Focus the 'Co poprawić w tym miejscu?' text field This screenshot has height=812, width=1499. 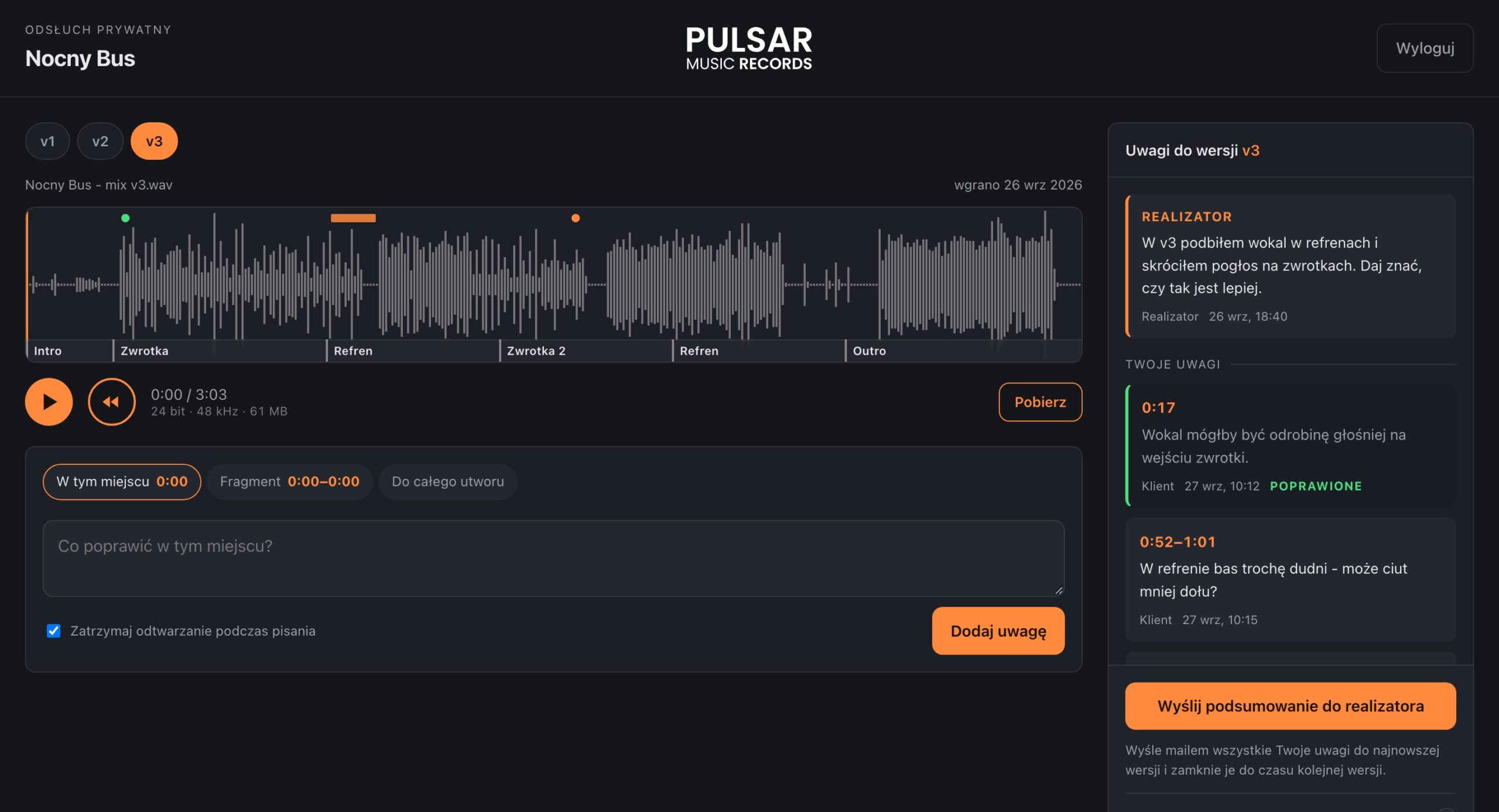tap(553, 559)
